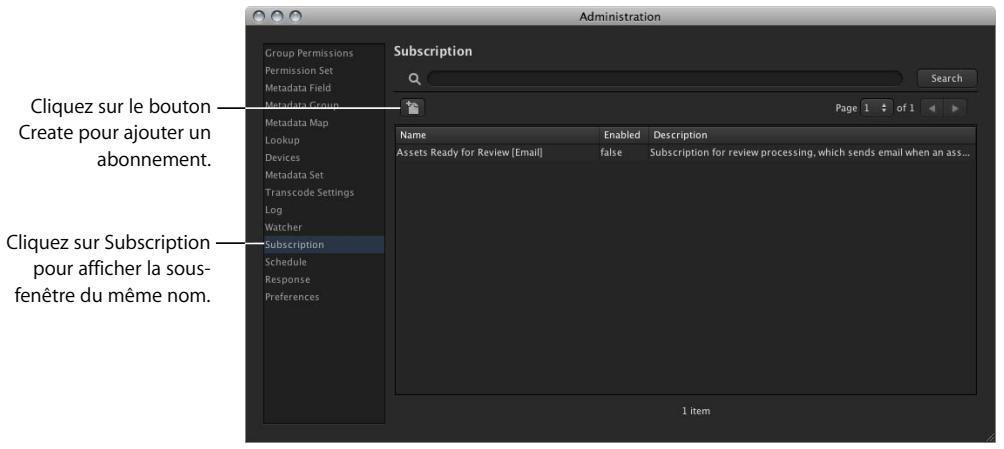The width and height of the screenshot is (1004, 449).
Task: Select Log in the sidebar
Action: [x=273, y=209]
